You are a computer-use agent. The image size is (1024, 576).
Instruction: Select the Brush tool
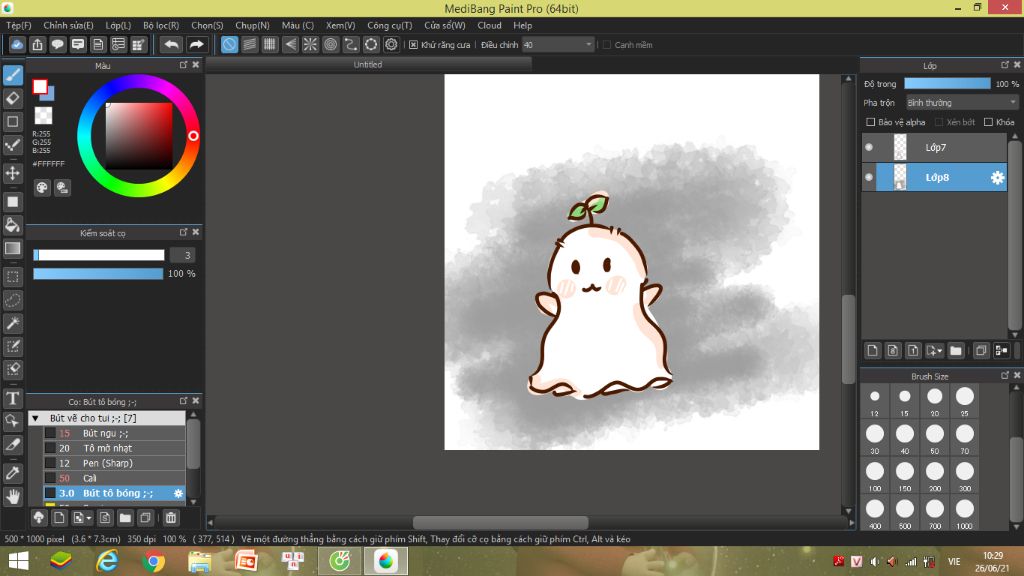tap(12, 75)
